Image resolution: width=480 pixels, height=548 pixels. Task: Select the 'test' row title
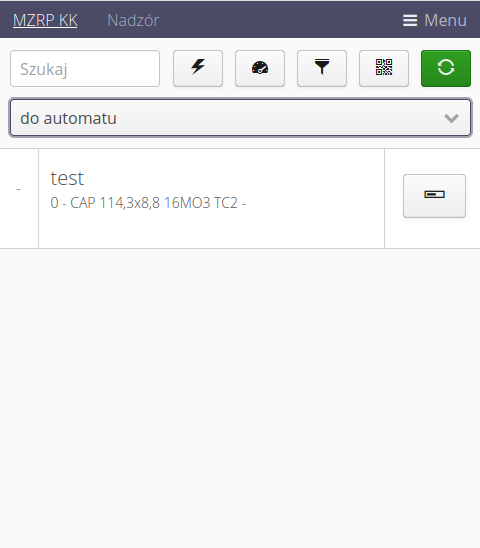coord(67,178)
